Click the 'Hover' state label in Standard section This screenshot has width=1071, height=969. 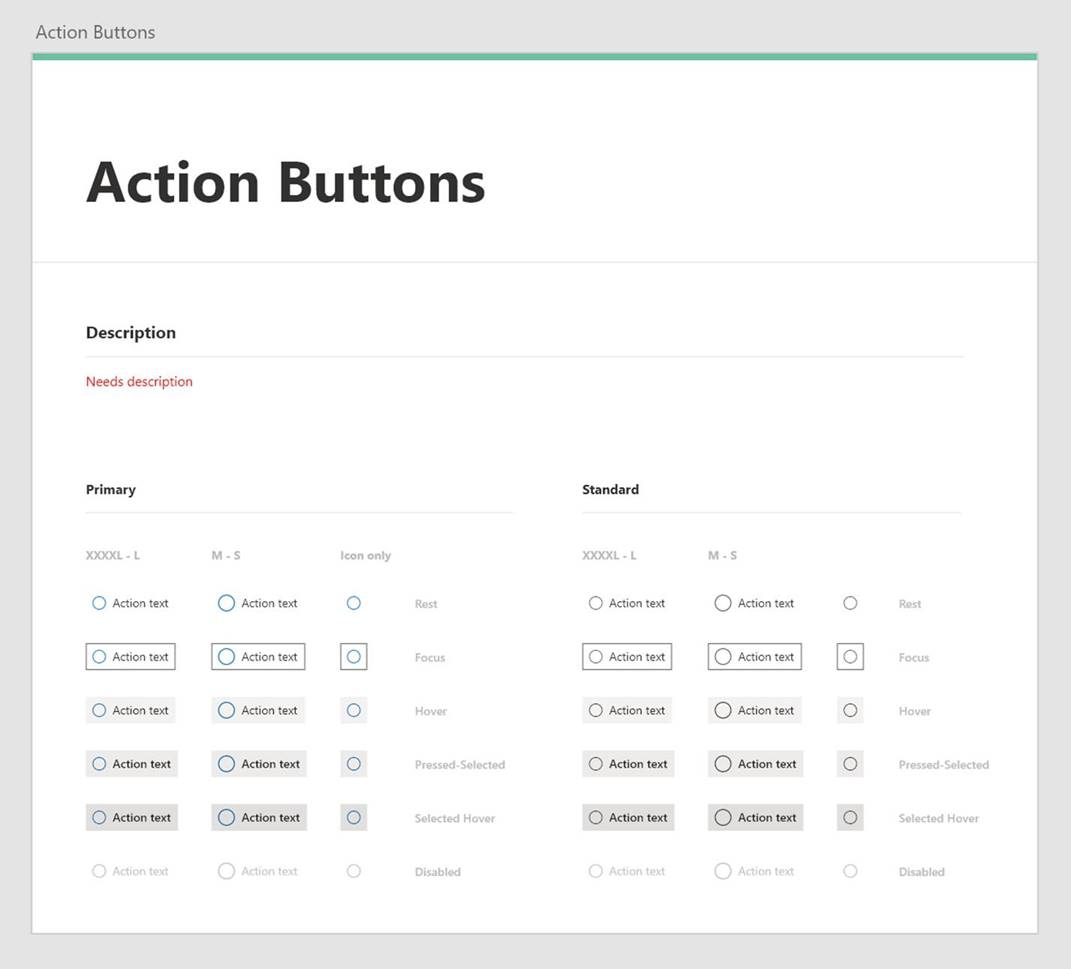pyautogui.click(x=915, y=711)
